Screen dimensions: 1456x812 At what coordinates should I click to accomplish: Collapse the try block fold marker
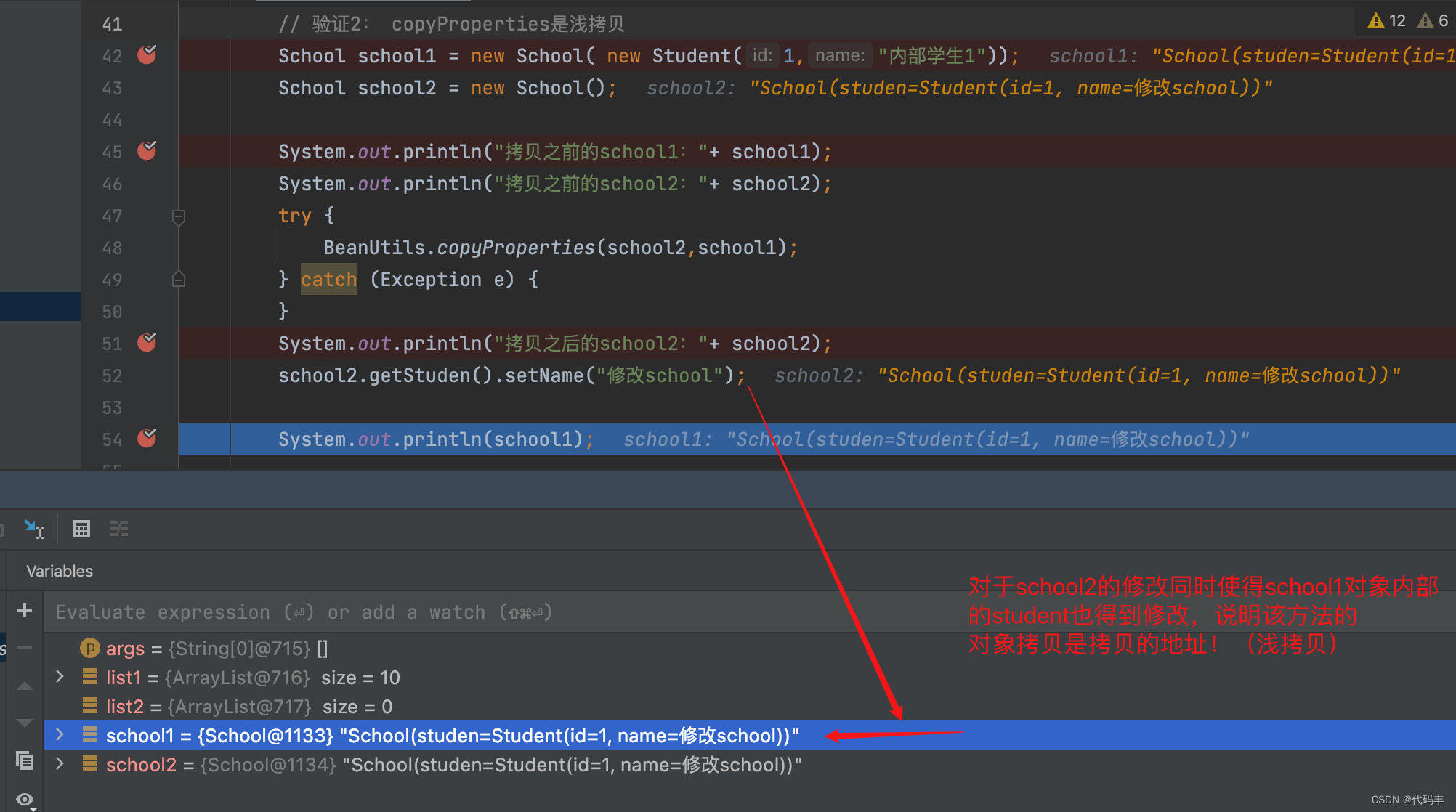click(178, 216)
